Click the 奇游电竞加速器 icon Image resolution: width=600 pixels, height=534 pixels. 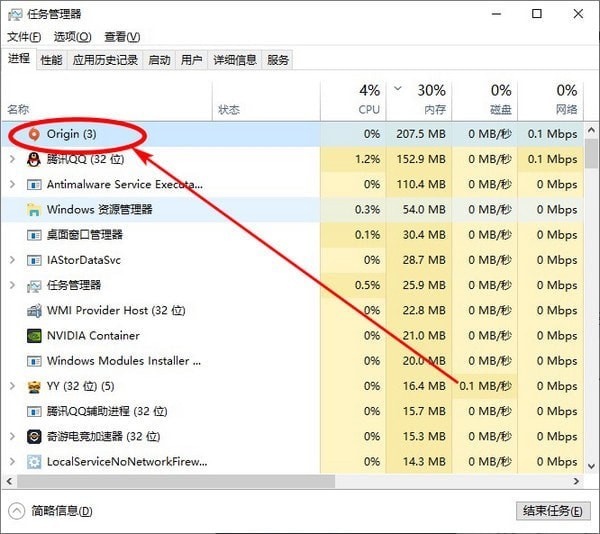[34, 436]
